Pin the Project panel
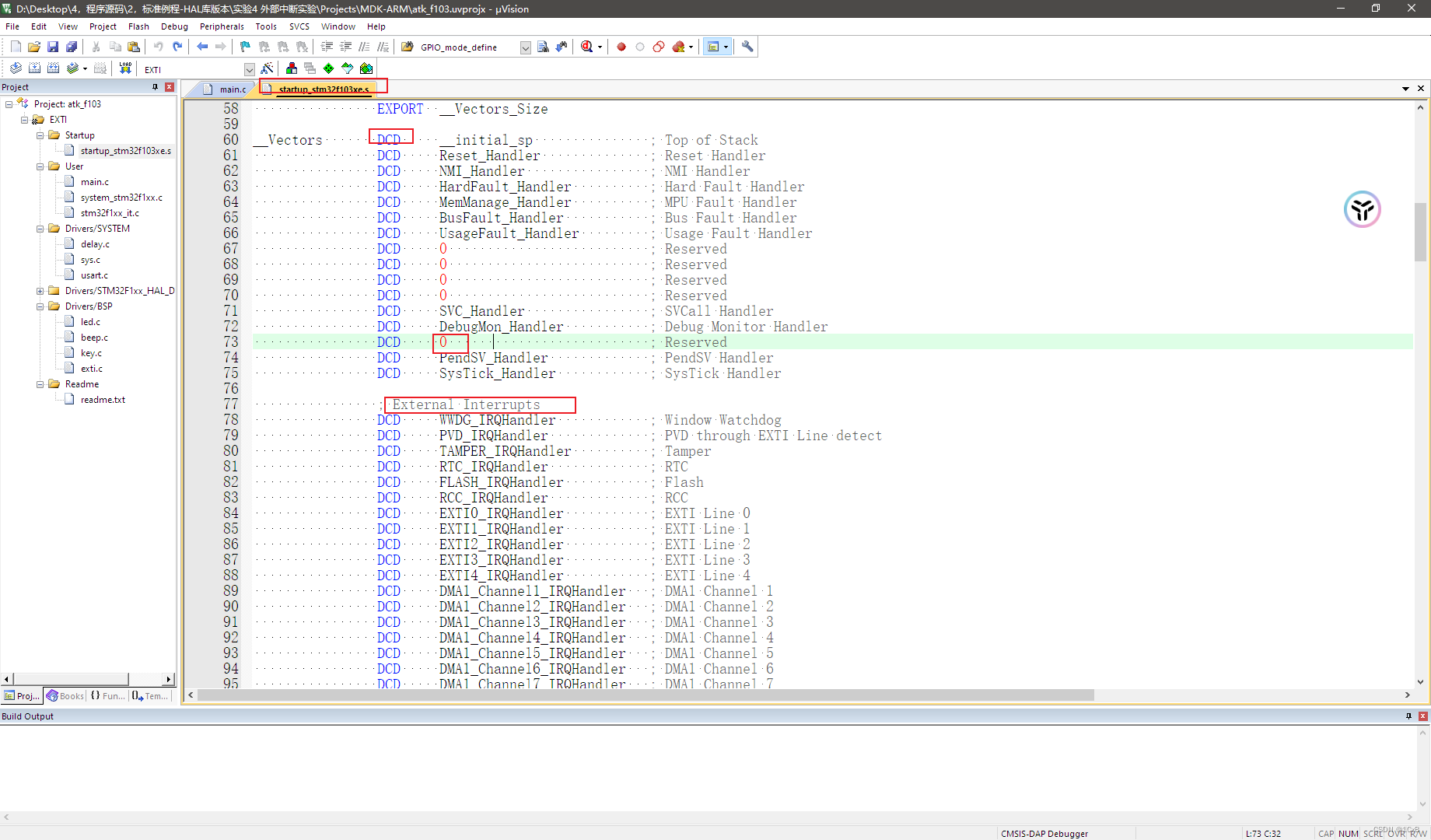Screen dimensions: 1431x840 point(155,87)
